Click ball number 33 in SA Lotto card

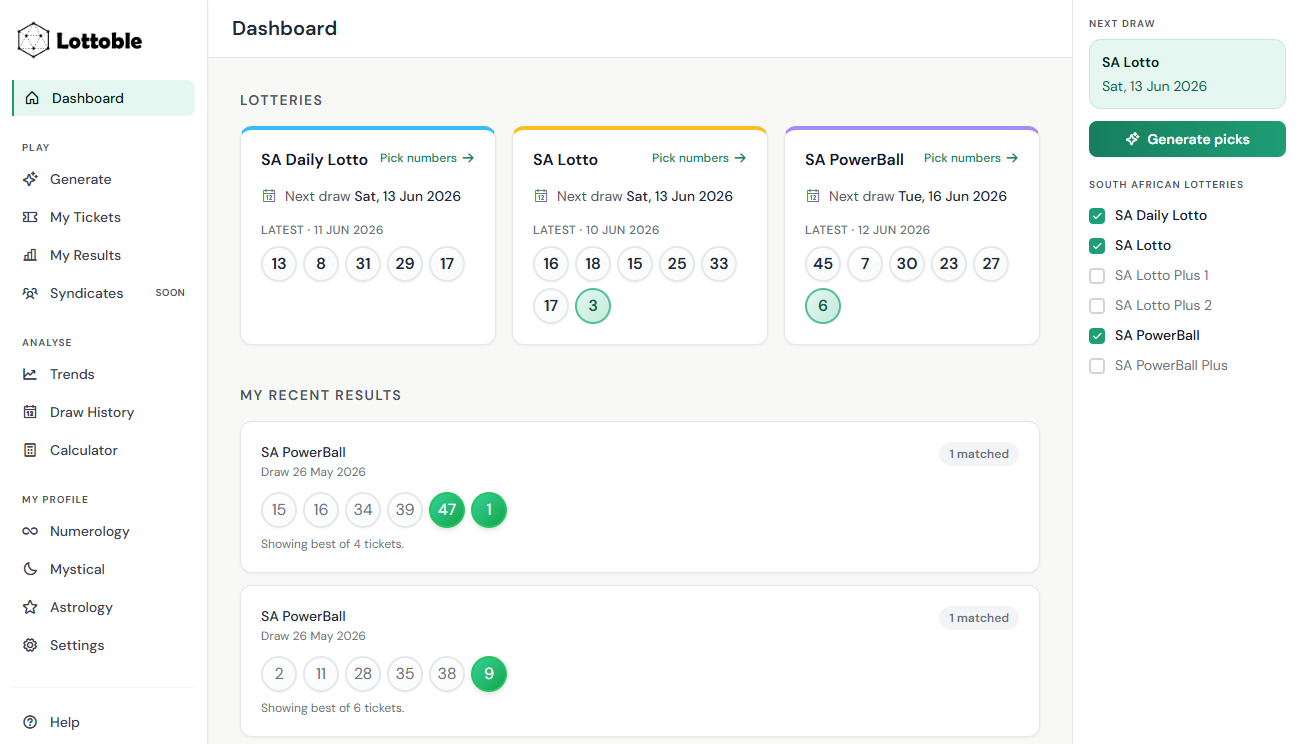[x=719, y=264]
